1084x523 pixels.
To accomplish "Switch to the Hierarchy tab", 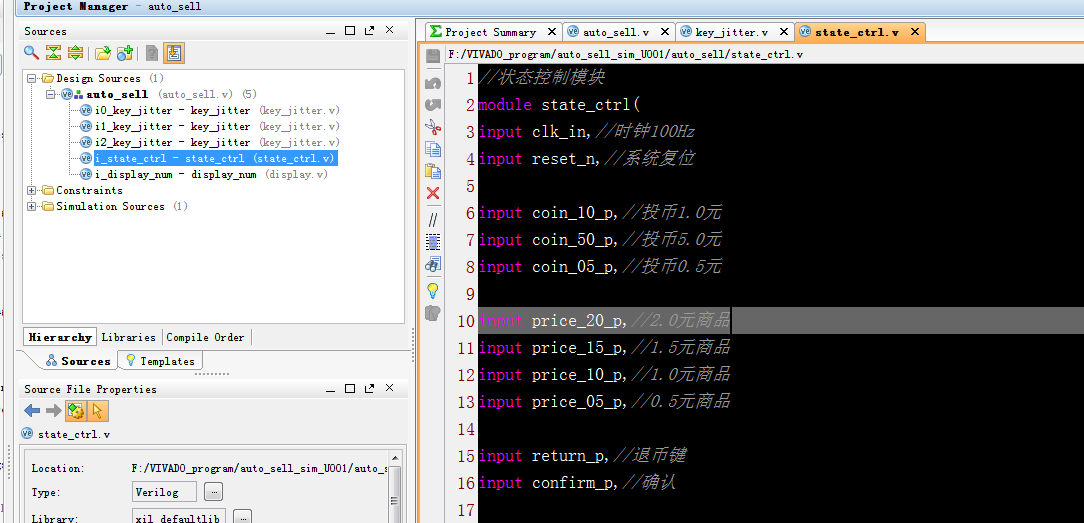I will 60,337.
